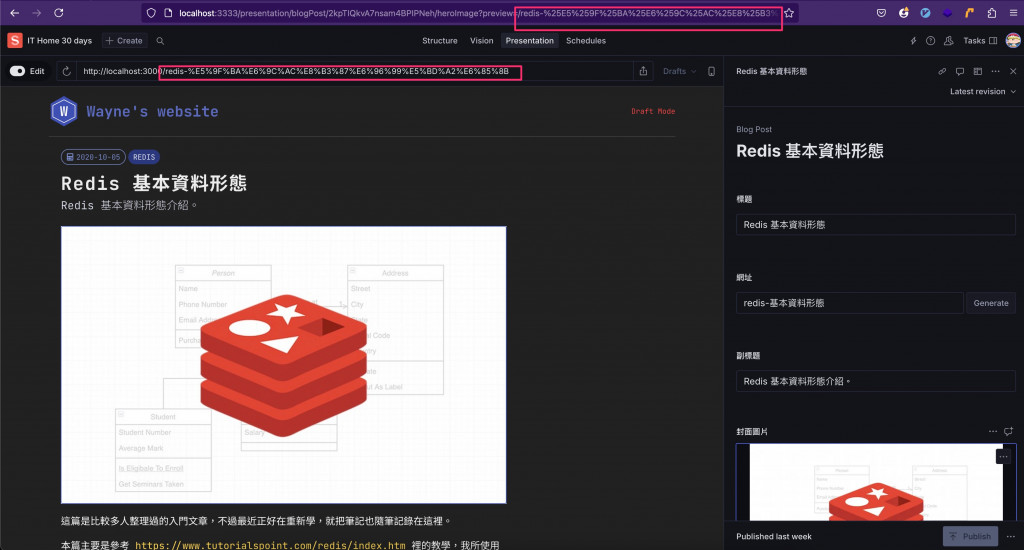Follow the tutorialspoint.com redis link
This screenshot has width=1024, height=550.
(270, 545)
